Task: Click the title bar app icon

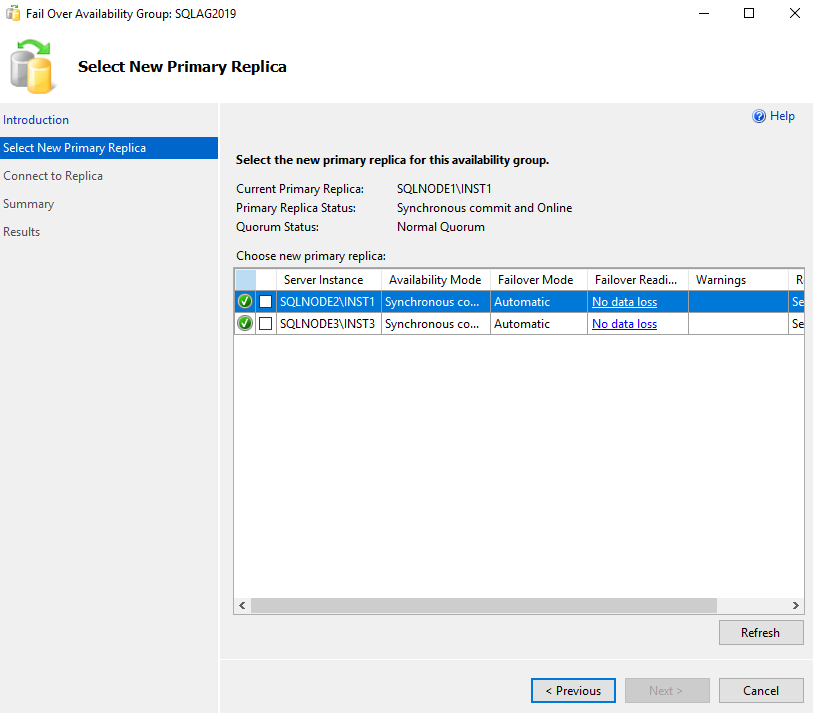Action: click(13, 13)
